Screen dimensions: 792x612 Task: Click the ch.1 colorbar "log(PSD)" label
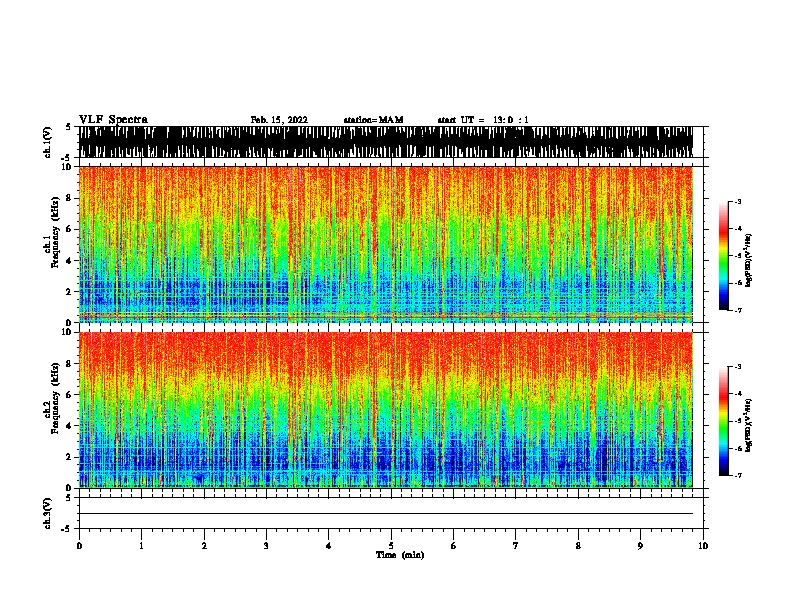tap(749, 261)
